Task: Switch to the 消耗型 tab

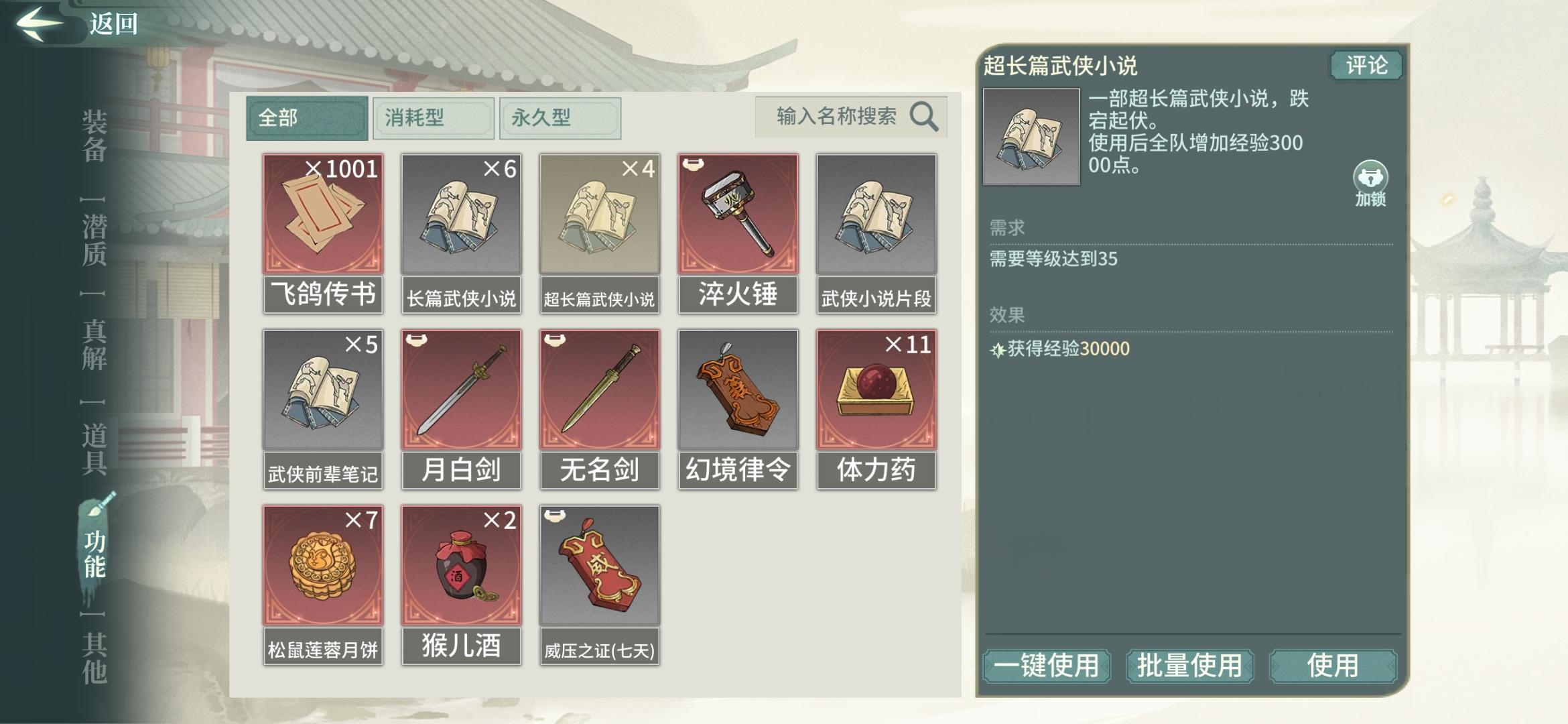Action: [433, 118]
